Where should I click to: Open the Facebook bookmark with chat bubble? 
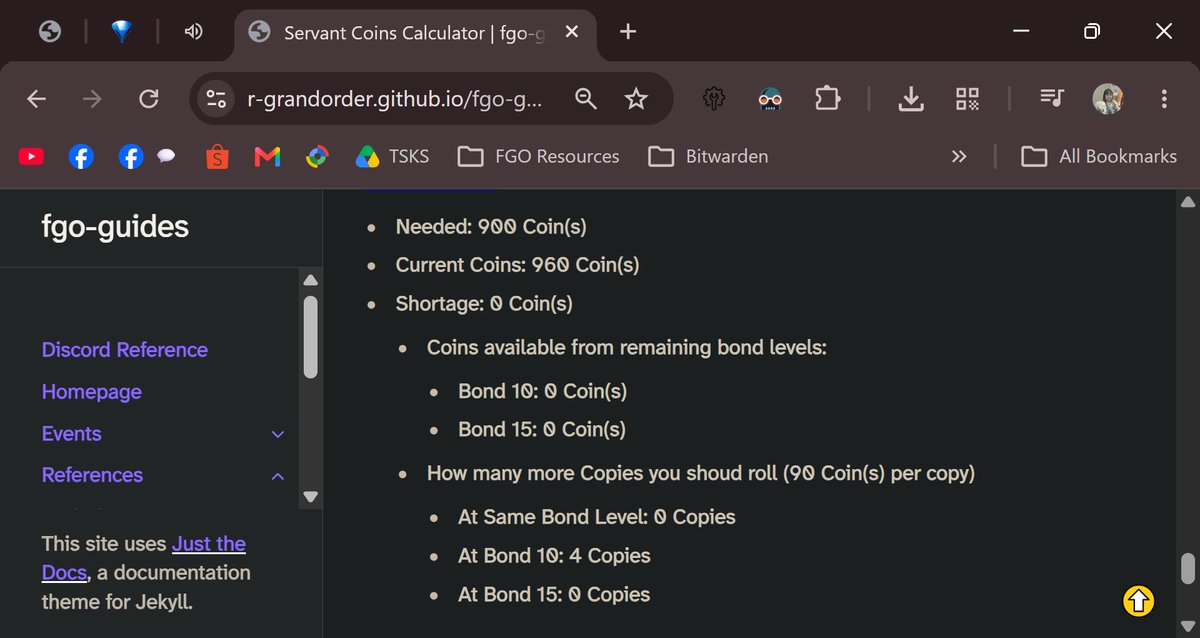(x=146, y=156)
